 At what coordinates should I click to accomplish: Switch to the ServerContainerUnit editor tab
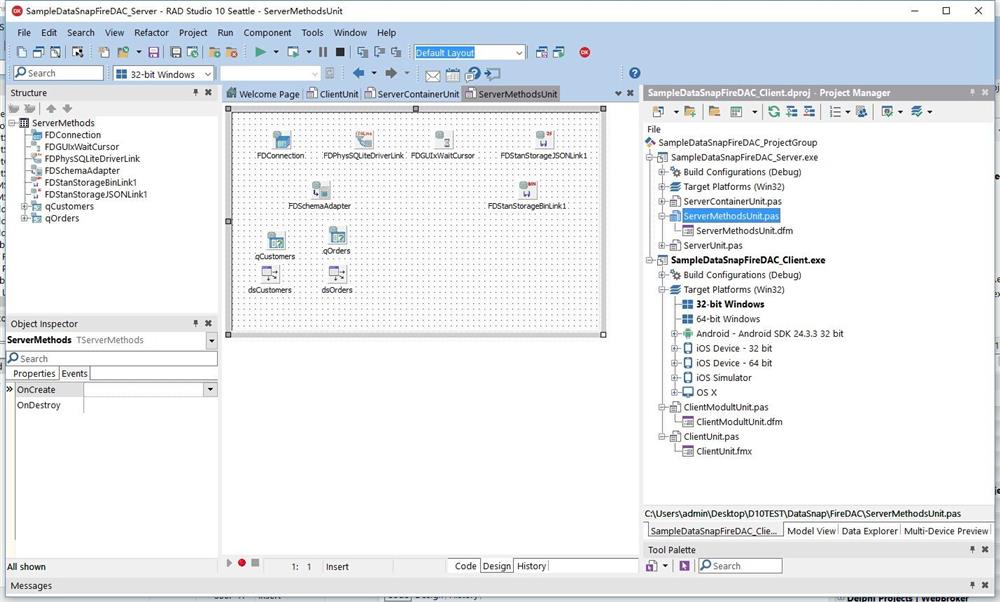pyautogui.click(x=411, y=94)
